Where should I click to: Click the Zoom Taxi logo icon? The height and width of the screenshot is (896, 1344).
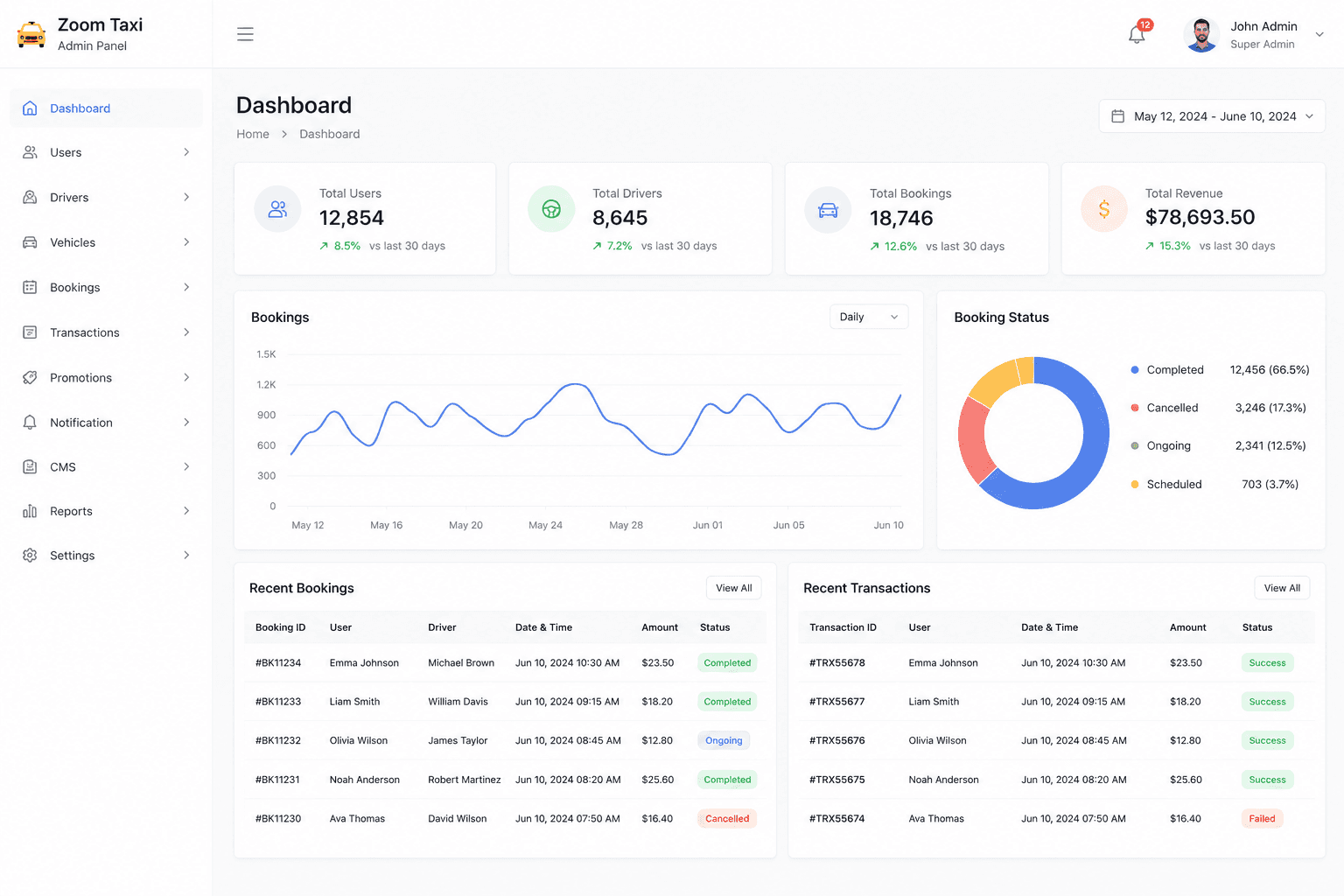(31, 34)
